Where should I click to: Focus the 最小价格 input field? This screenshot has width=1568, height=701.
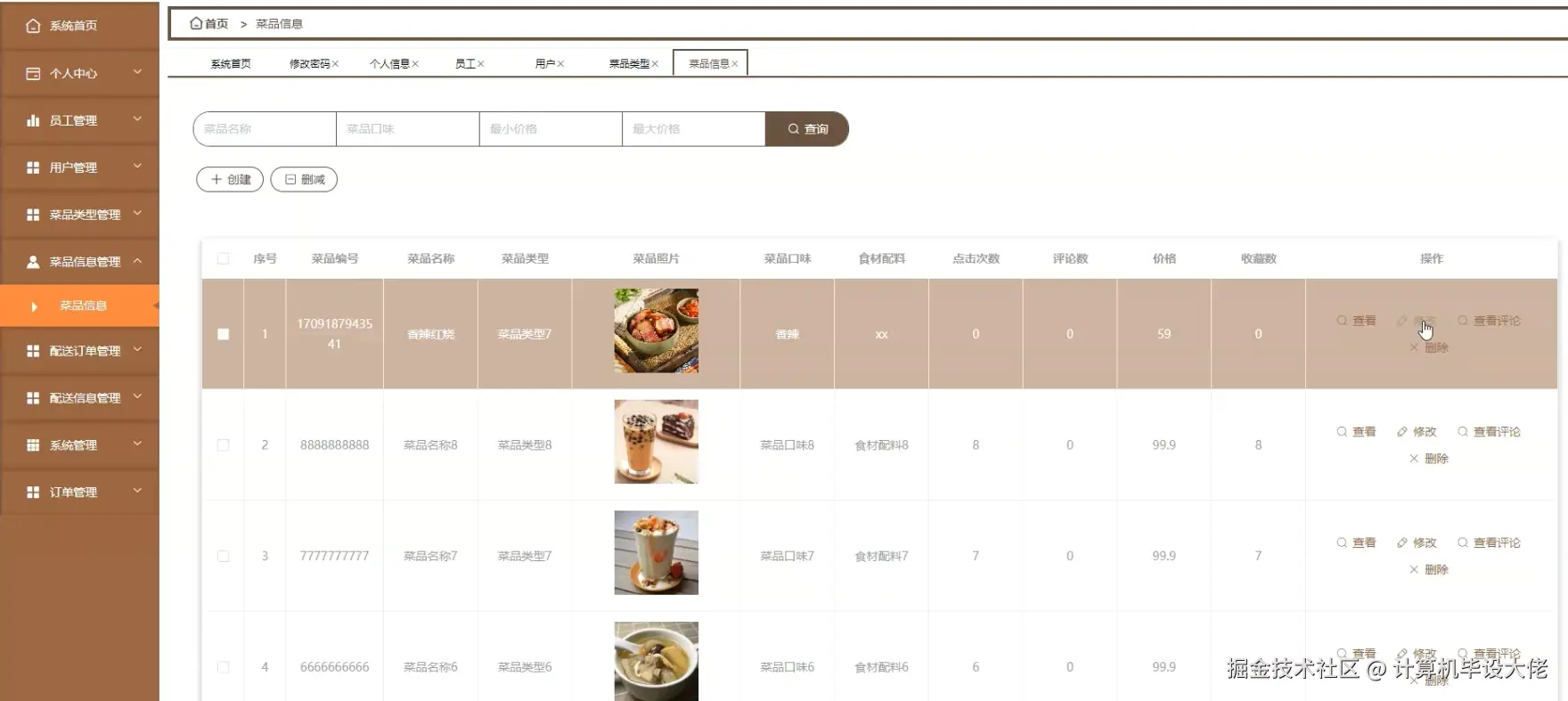tap(551, 129)
